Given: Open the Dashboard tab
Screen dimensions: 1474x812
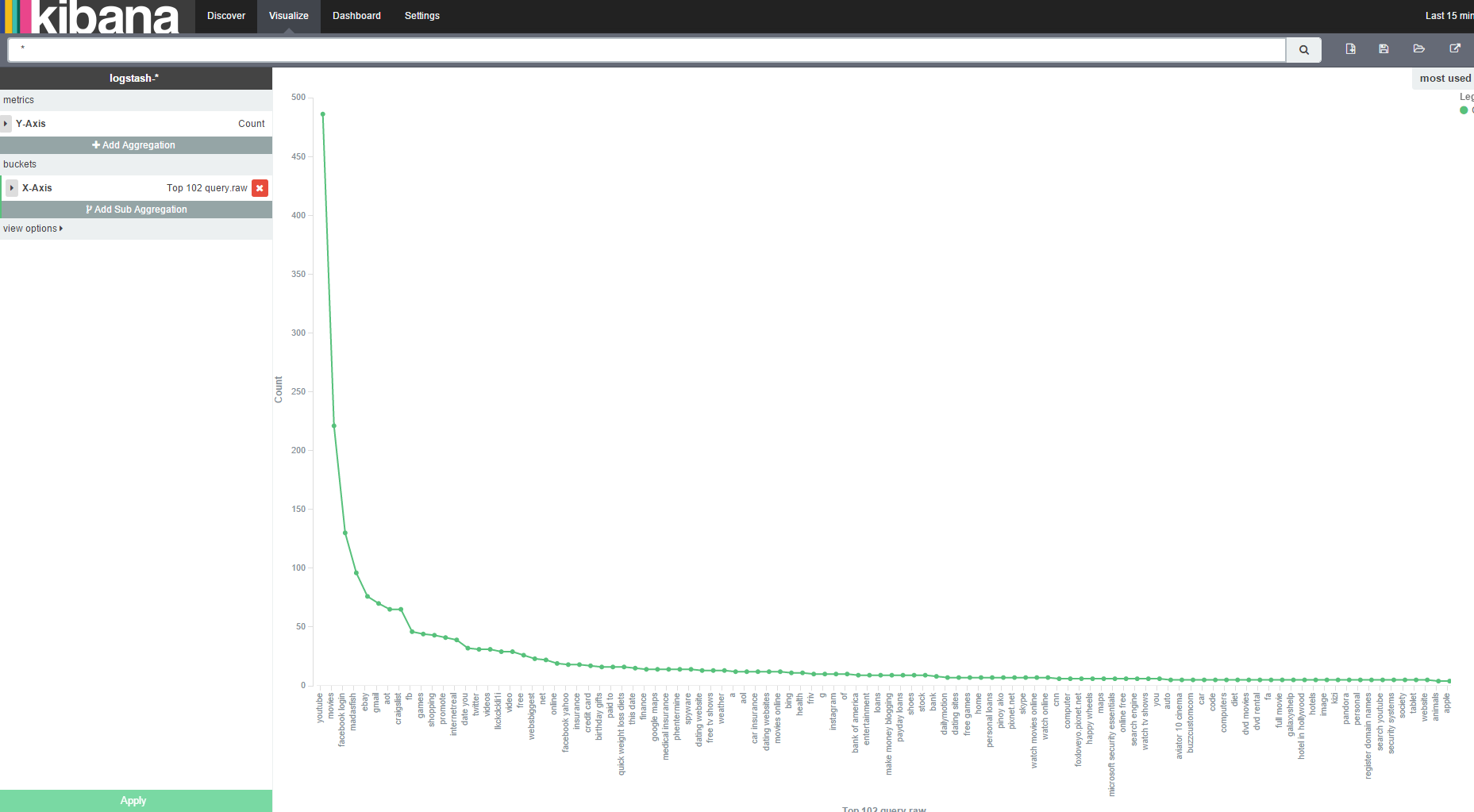Looking at the screenshot, I should coord(356,15).
